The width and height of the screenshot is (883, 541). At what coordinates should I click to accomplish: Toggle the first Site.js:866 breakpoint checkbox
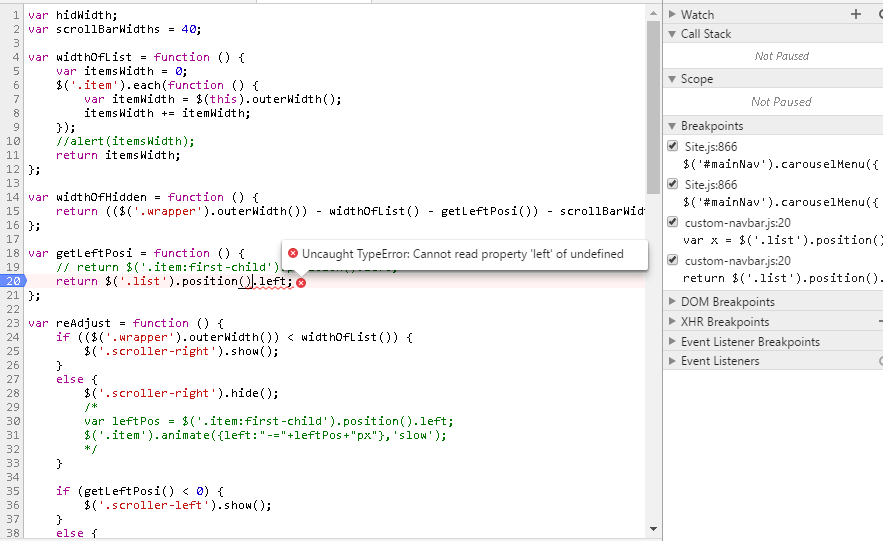(672, 146)
